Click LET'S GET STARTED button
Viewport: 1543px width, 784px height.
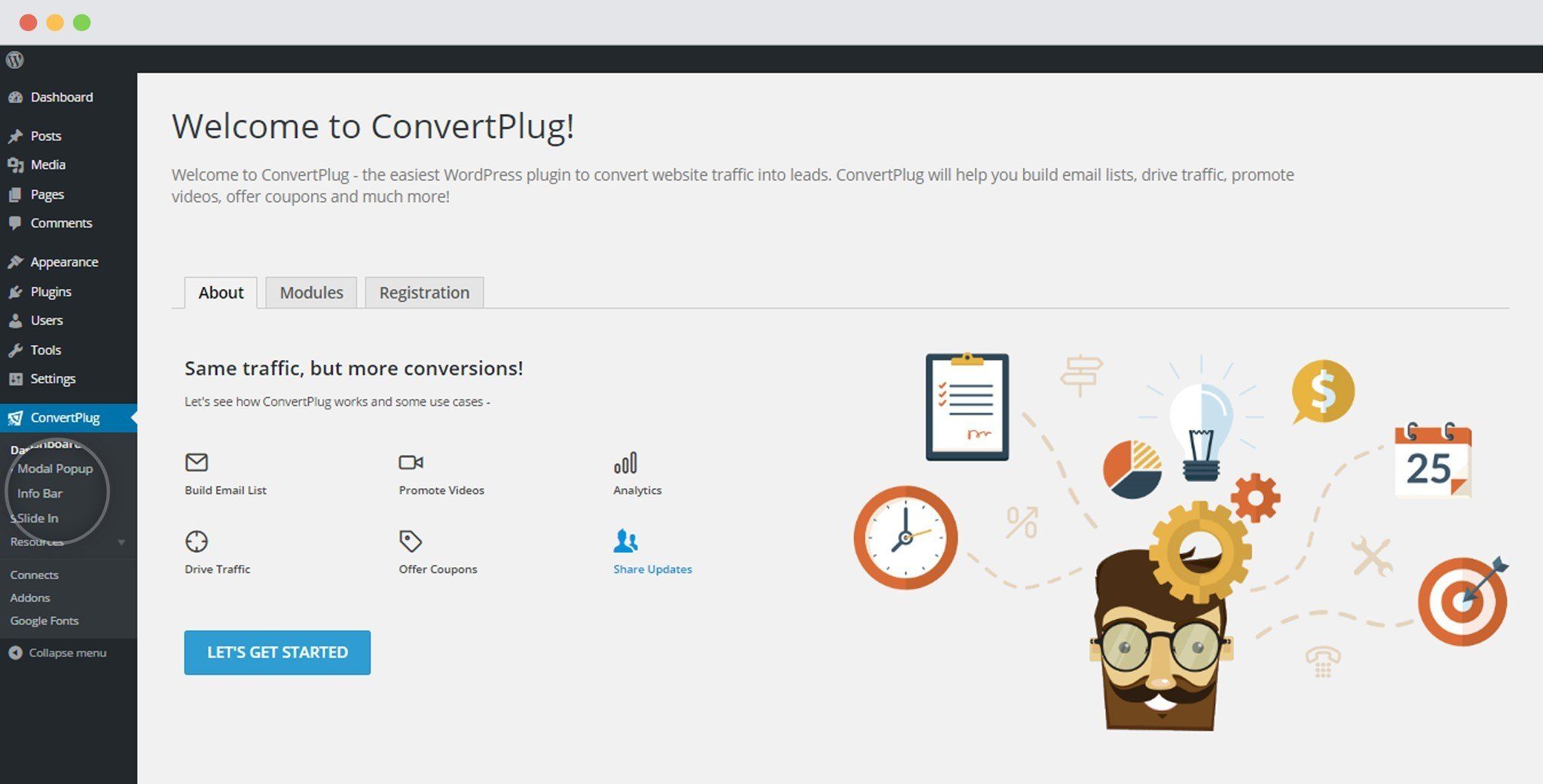click(277, 652)
